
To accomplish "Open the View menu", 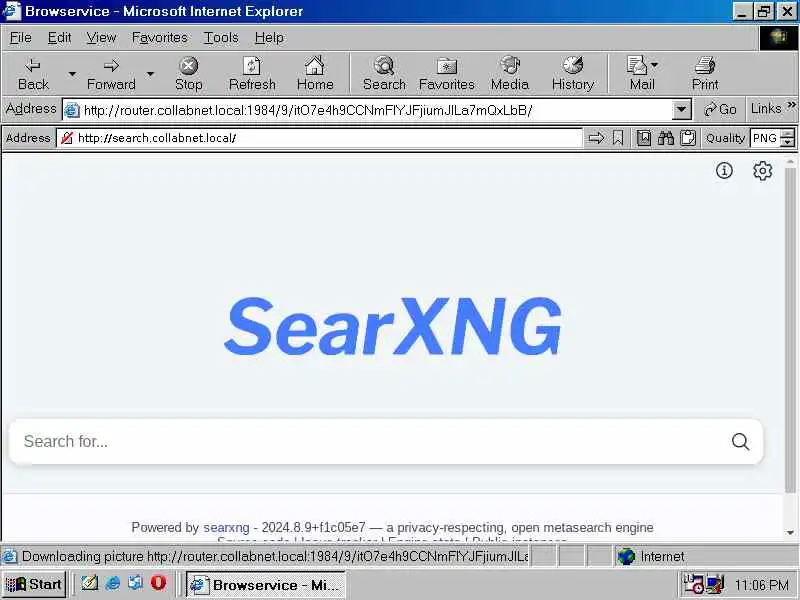I will [101, 38].
